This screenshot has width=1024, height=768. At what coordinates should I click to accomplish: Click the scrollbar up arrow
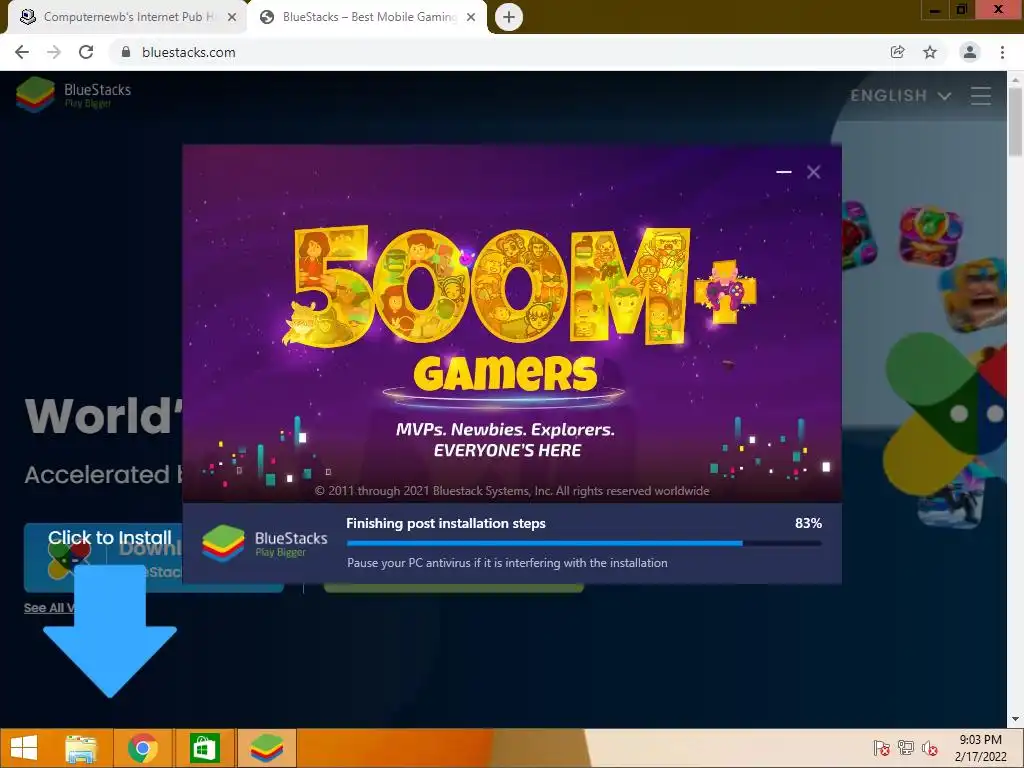[1015, 79]
